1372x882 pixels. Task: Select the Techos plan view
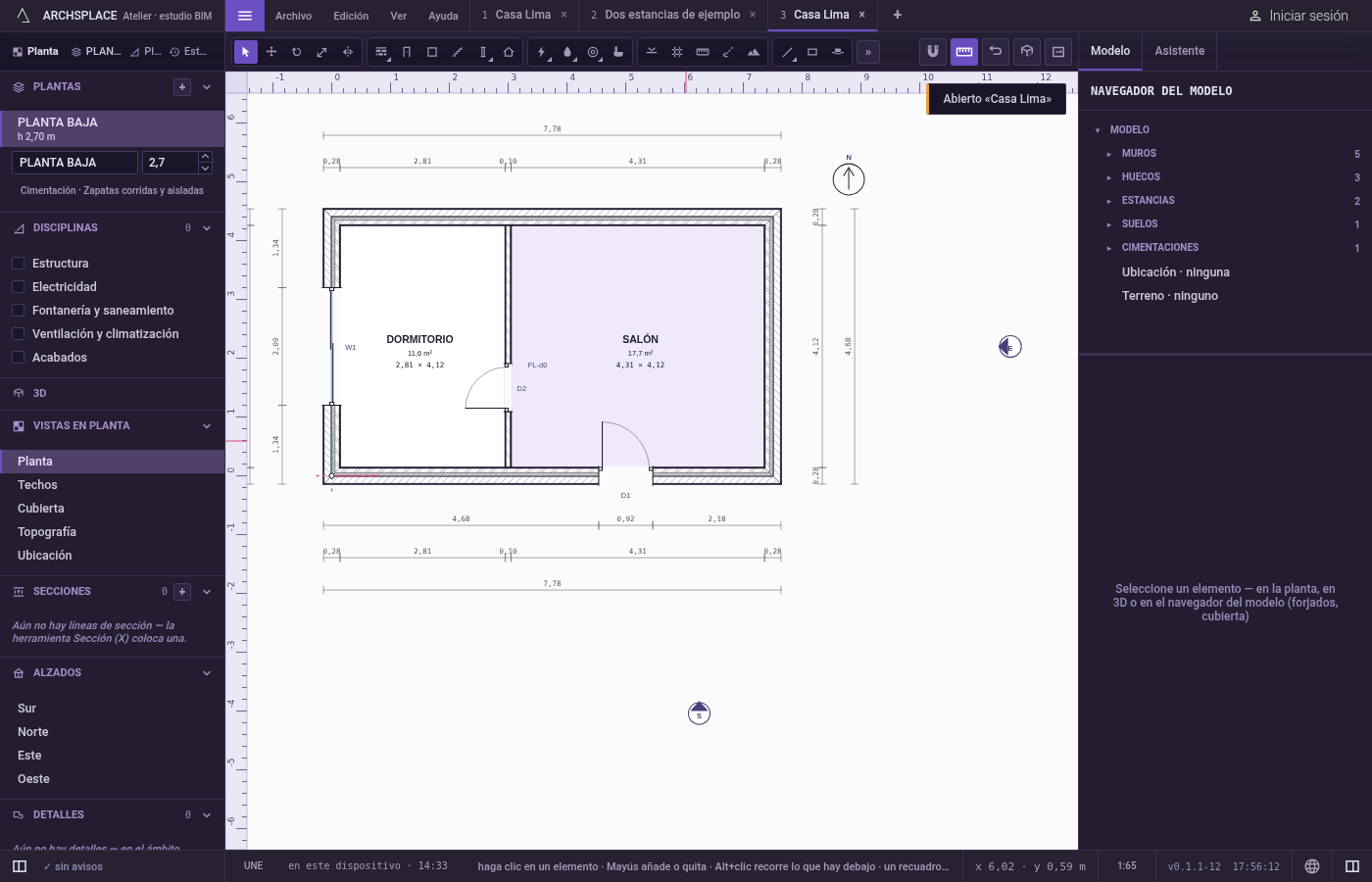[x=113, y=485]
